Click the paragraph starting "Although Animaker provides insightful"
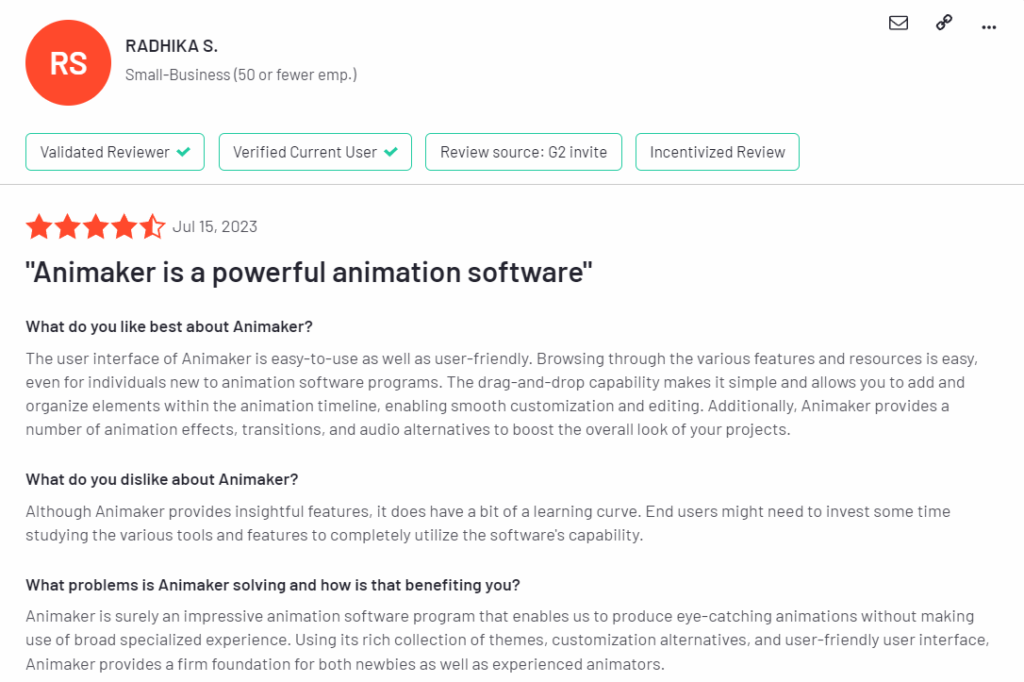The image size is (1024, 682). [x=488, y=523]
